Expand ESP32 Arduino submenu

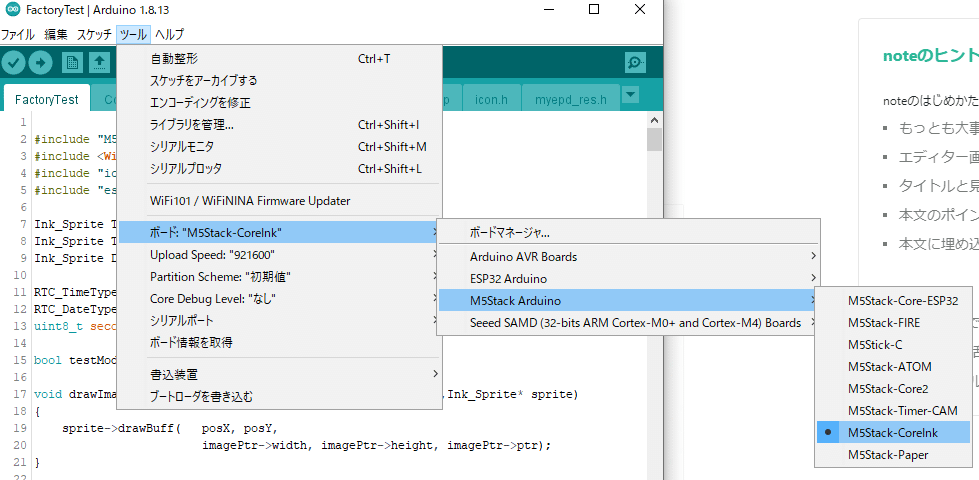click(x=629, y=278)
